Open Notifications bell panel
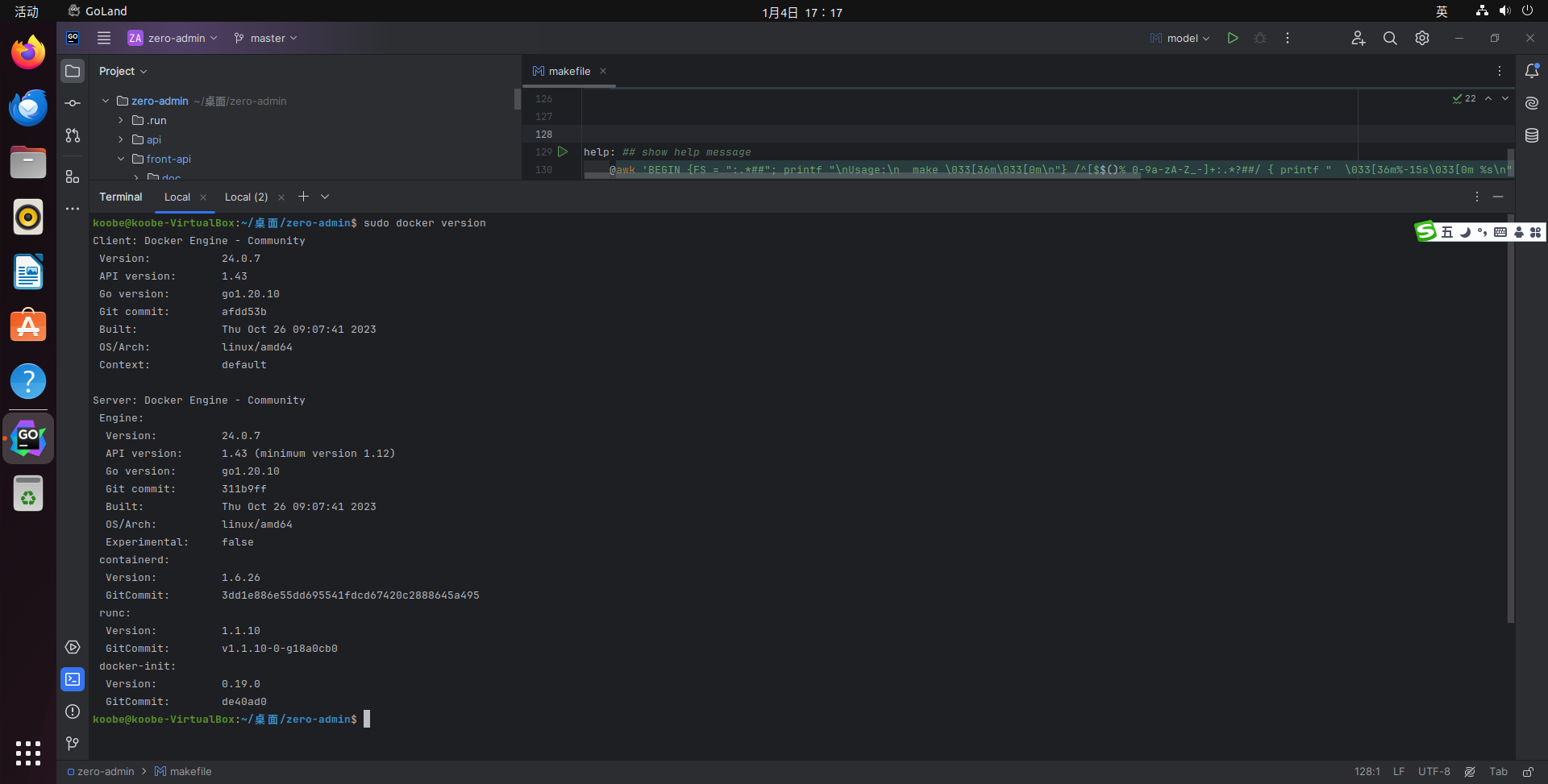 click(x=1532, y=71)
